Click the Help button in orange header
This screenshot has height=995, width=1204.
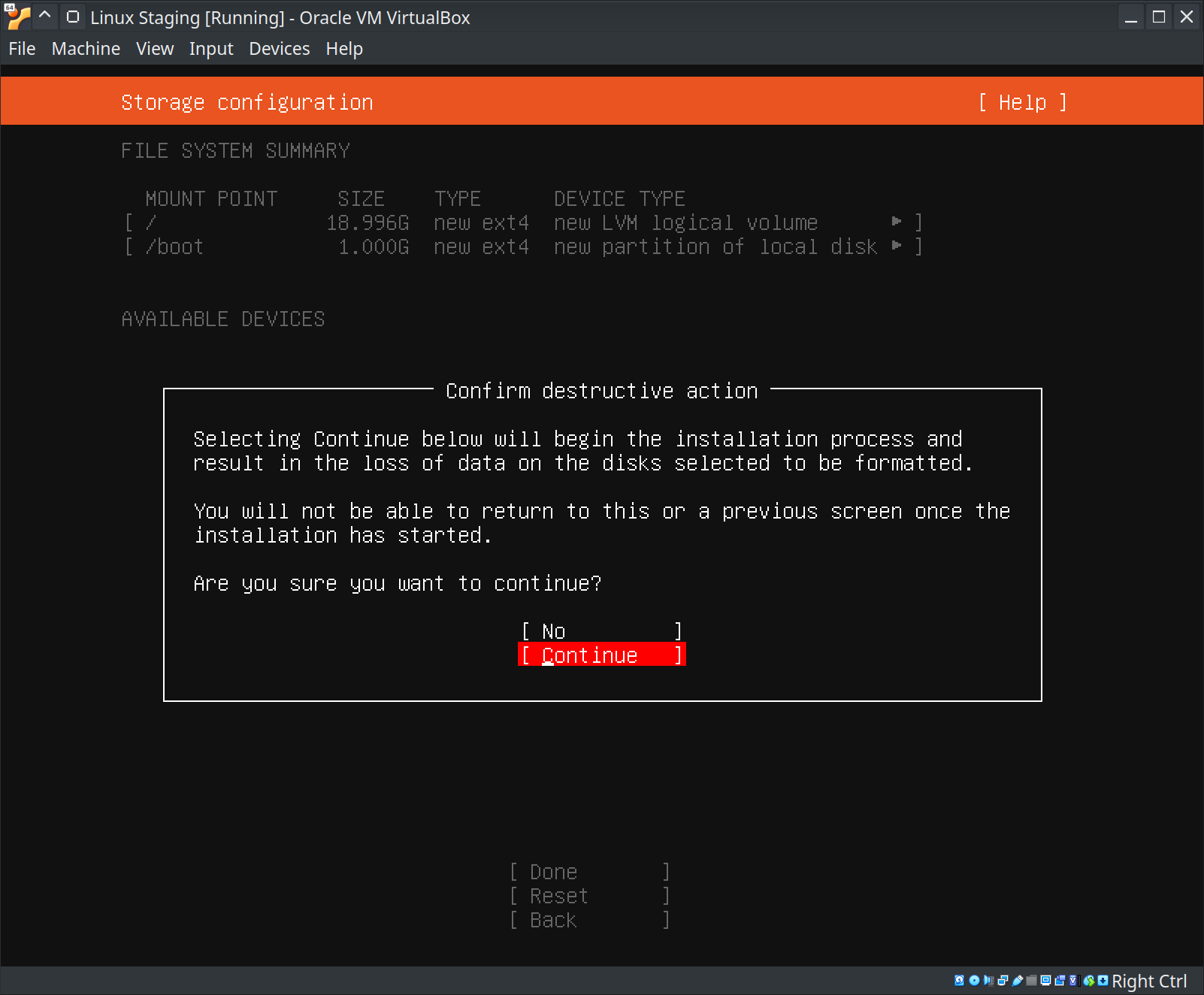point(1022,102)
